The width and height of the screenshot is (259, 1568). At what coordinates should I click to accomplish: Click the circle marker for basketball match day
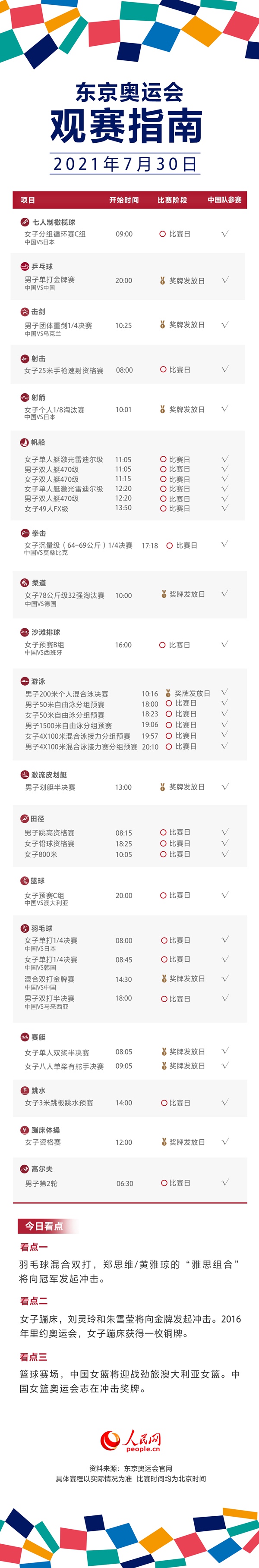tap(163, 895)
